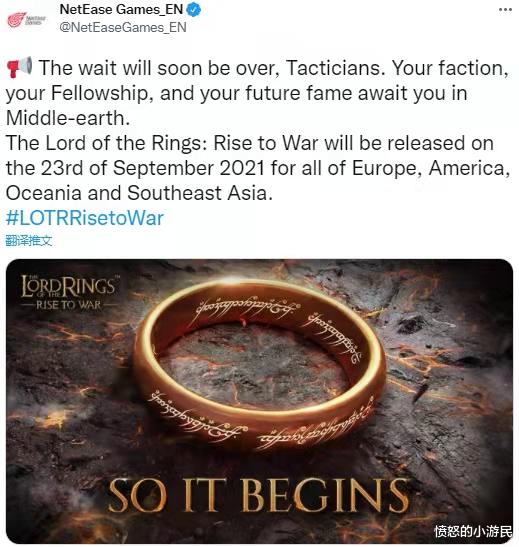Click the megaphone emoji in the tweet

click(x=19, y=67)
